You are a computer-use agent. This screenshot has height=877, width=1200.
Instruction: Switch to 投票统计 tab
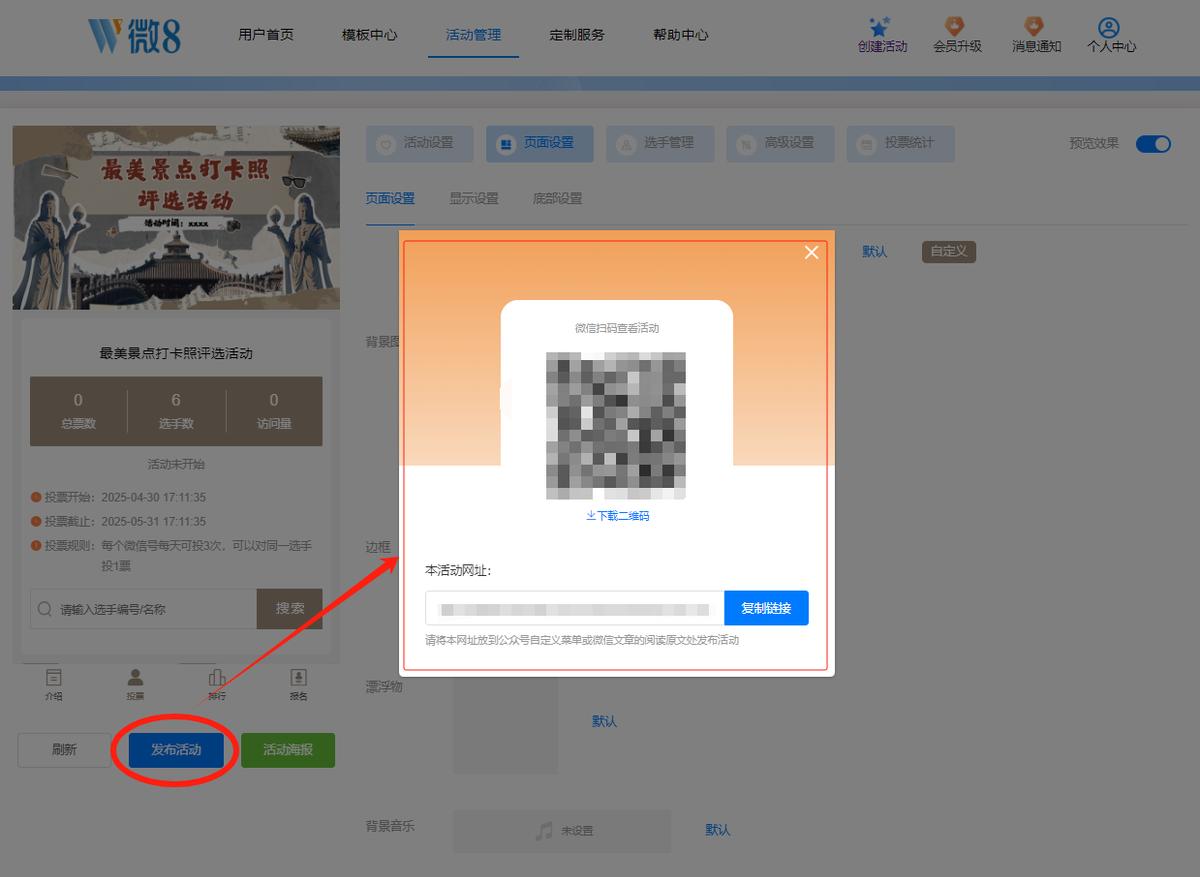point(900,144)
